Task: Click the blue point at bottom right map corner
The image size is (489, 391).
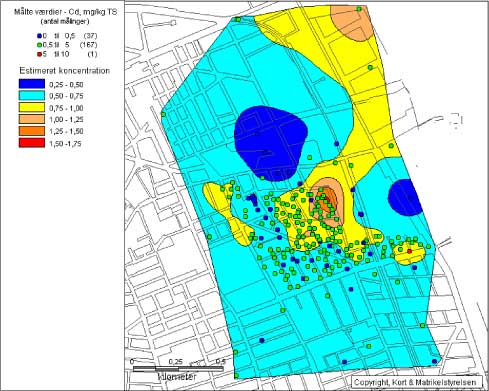Action: click(434, 361)
